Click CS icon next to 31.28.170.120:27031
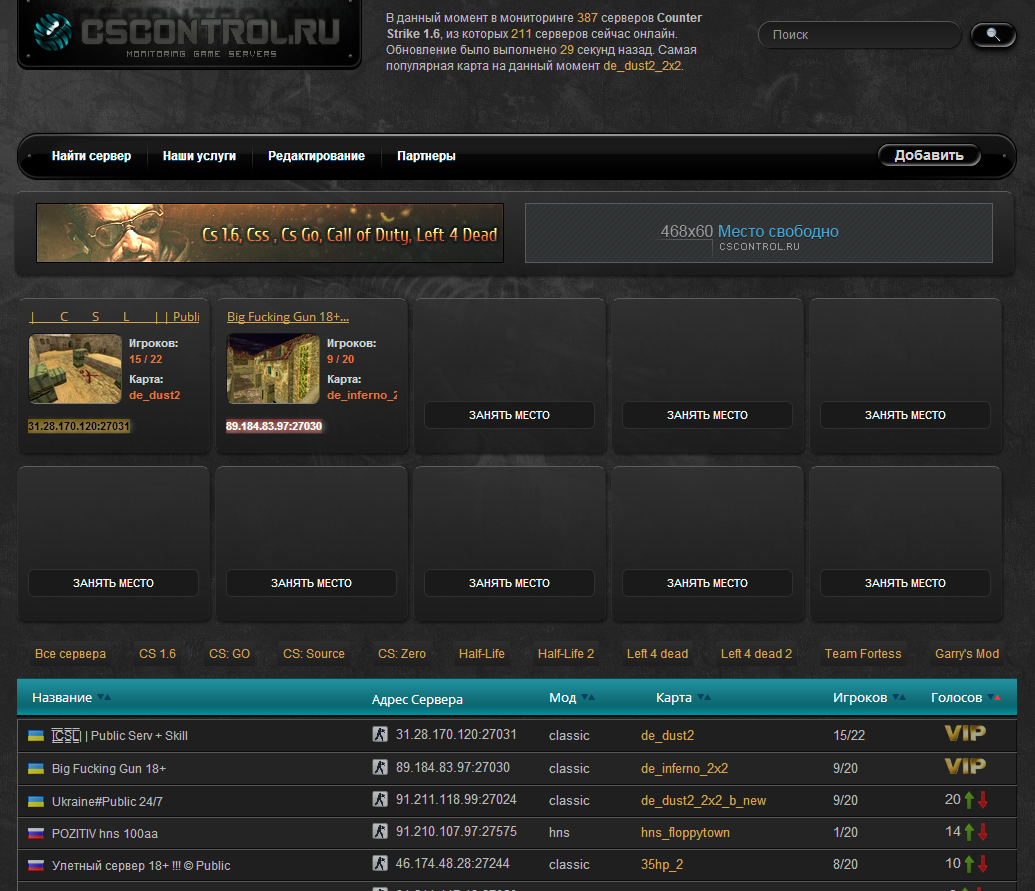 tap(379, 735)
